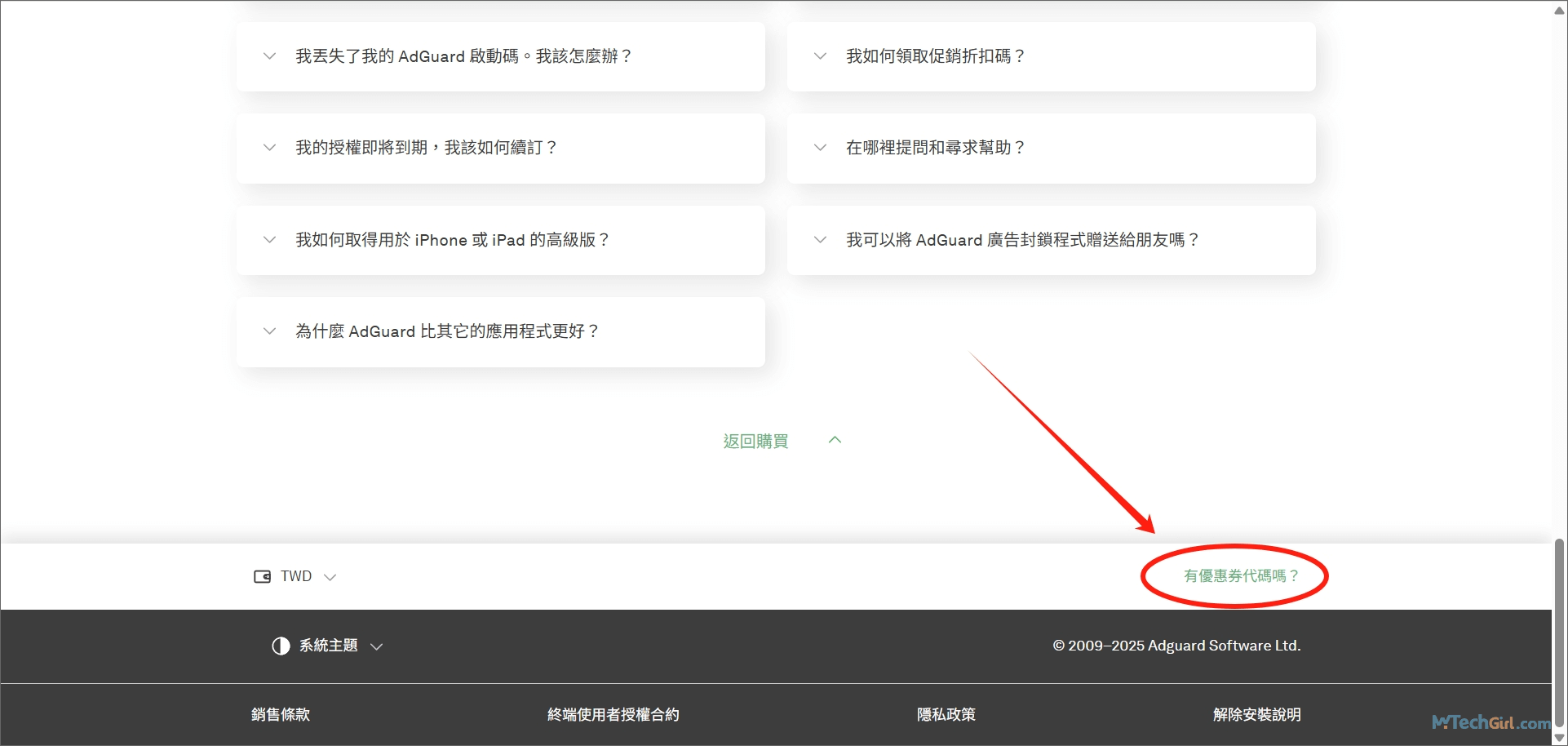Click the chevron icon beside 我如何領取促銷折扣碼
The image size is (1568, 746).
820,56
